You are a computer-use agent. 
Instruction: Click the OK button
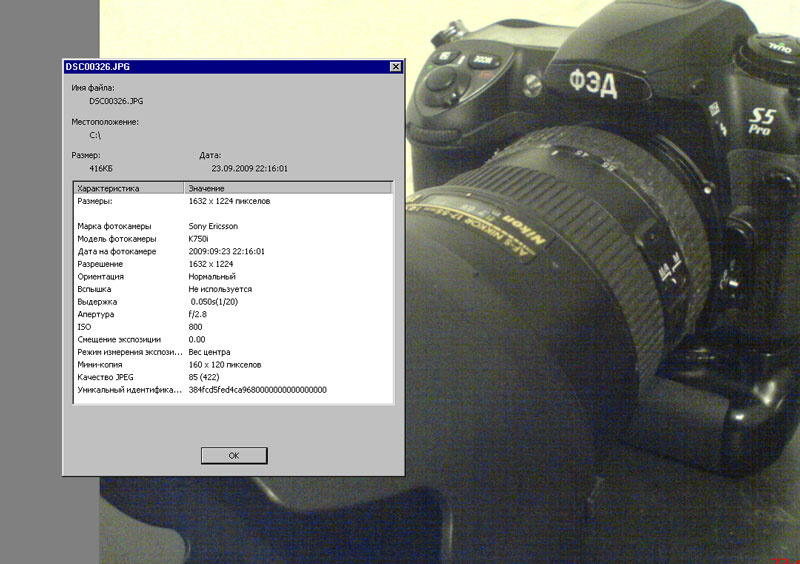coord(234,455)
